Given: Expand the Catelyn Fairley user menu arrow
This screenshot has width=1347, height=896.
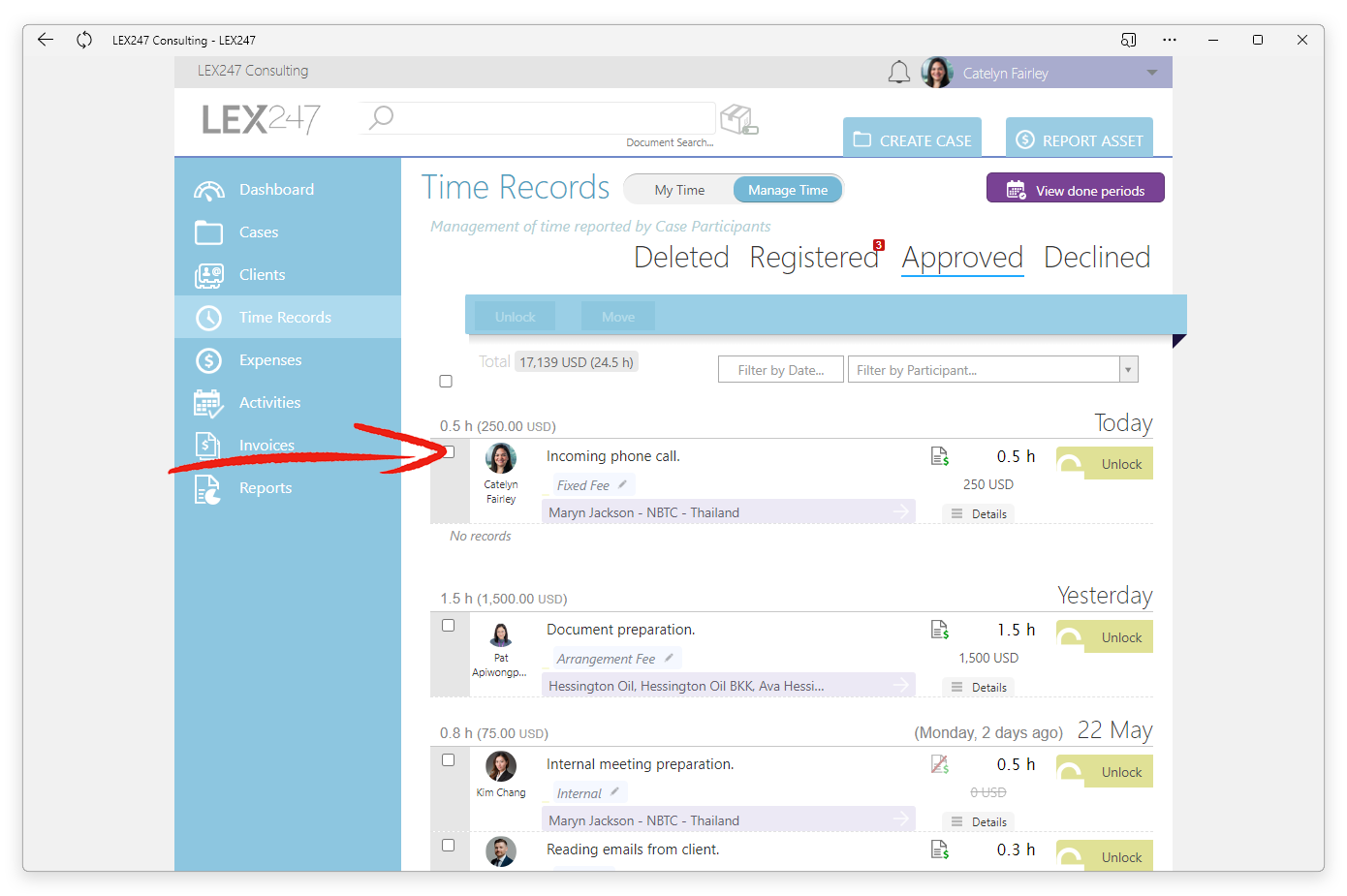Looking at the screenshot, I should [x=1152, y=73].
